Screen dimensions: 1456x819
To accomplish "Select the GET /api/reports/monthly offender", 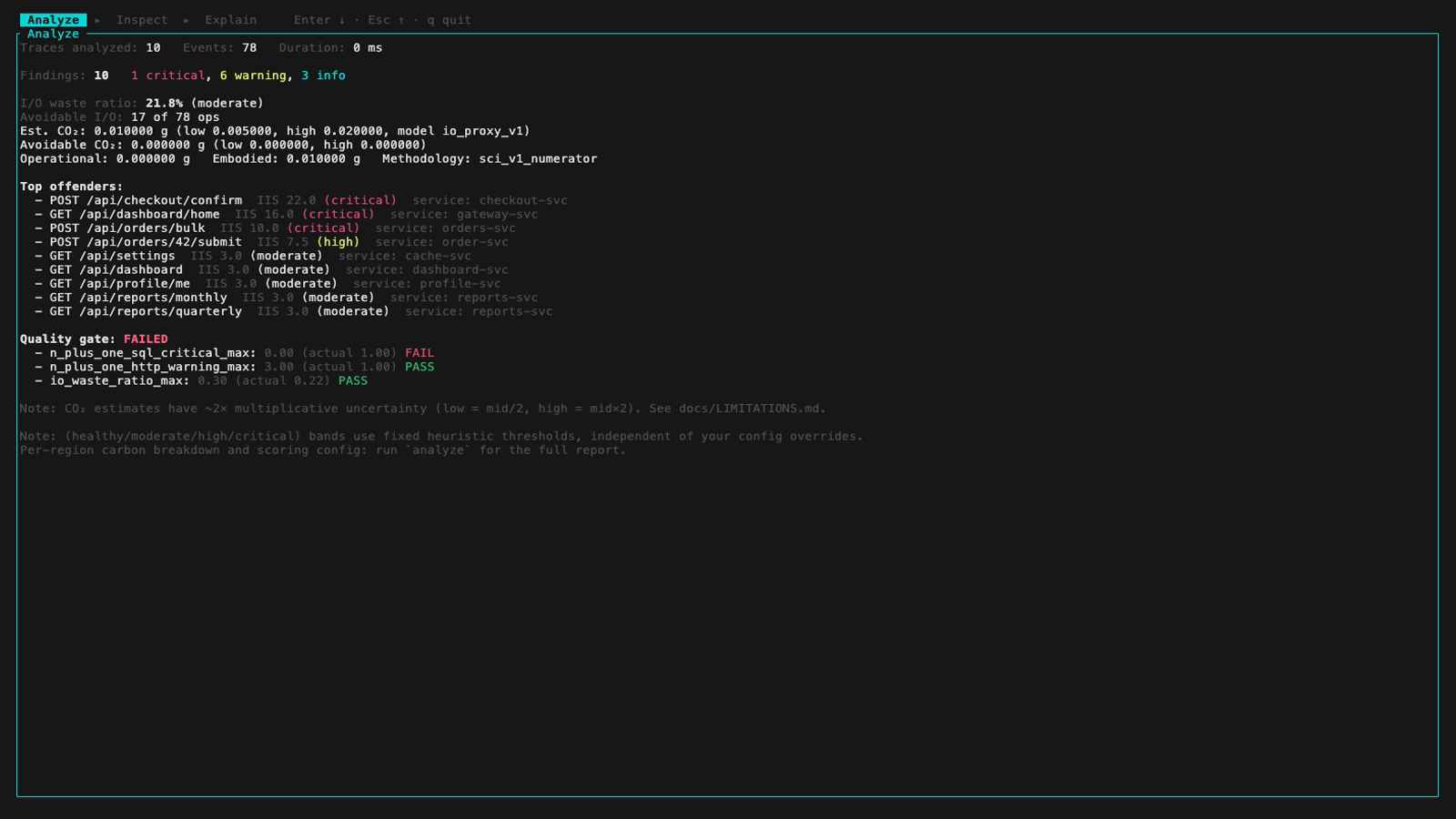I will pyautogui.click(x=287, y=298).
